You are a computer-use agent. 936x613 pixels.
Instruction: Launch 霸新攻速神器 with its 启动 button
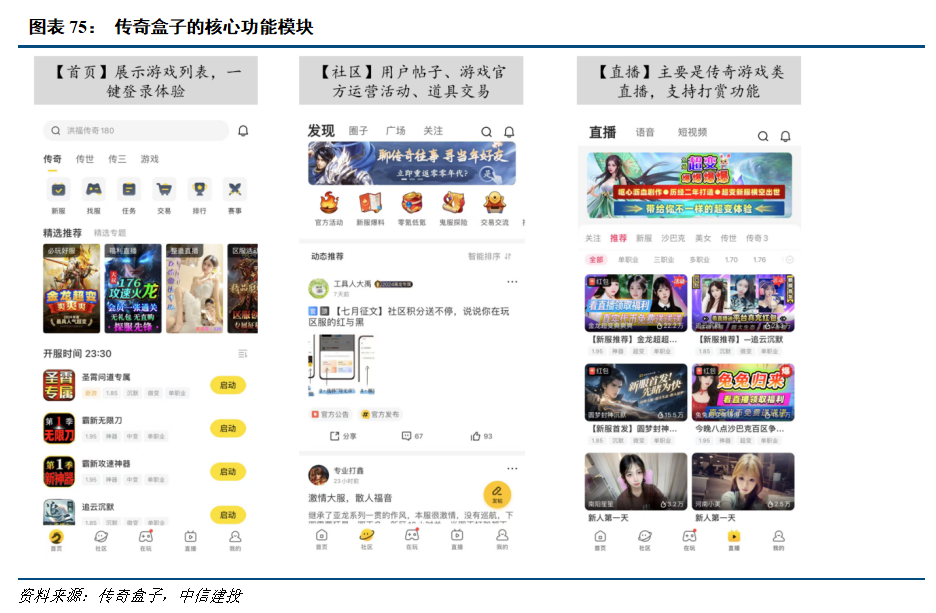tap(228, 472)
